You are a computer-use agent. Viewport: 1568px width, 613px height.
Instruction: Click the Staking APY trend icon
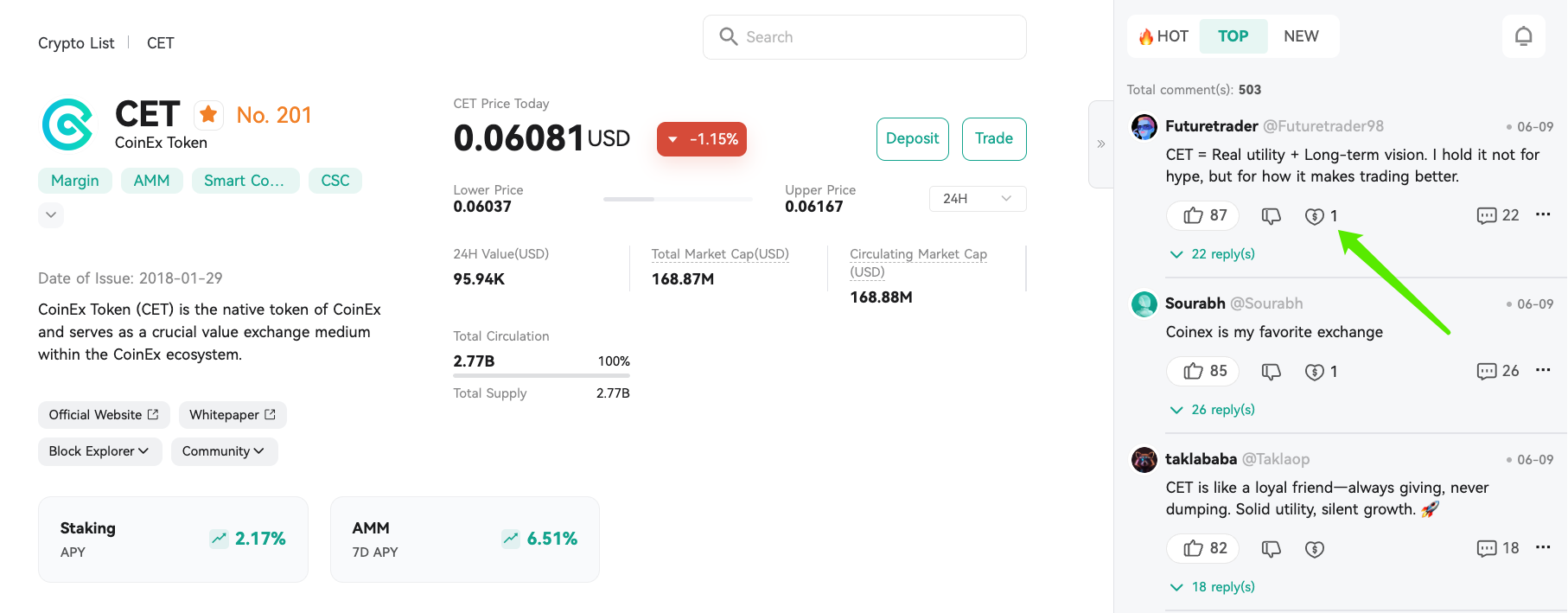coord(219,539)
